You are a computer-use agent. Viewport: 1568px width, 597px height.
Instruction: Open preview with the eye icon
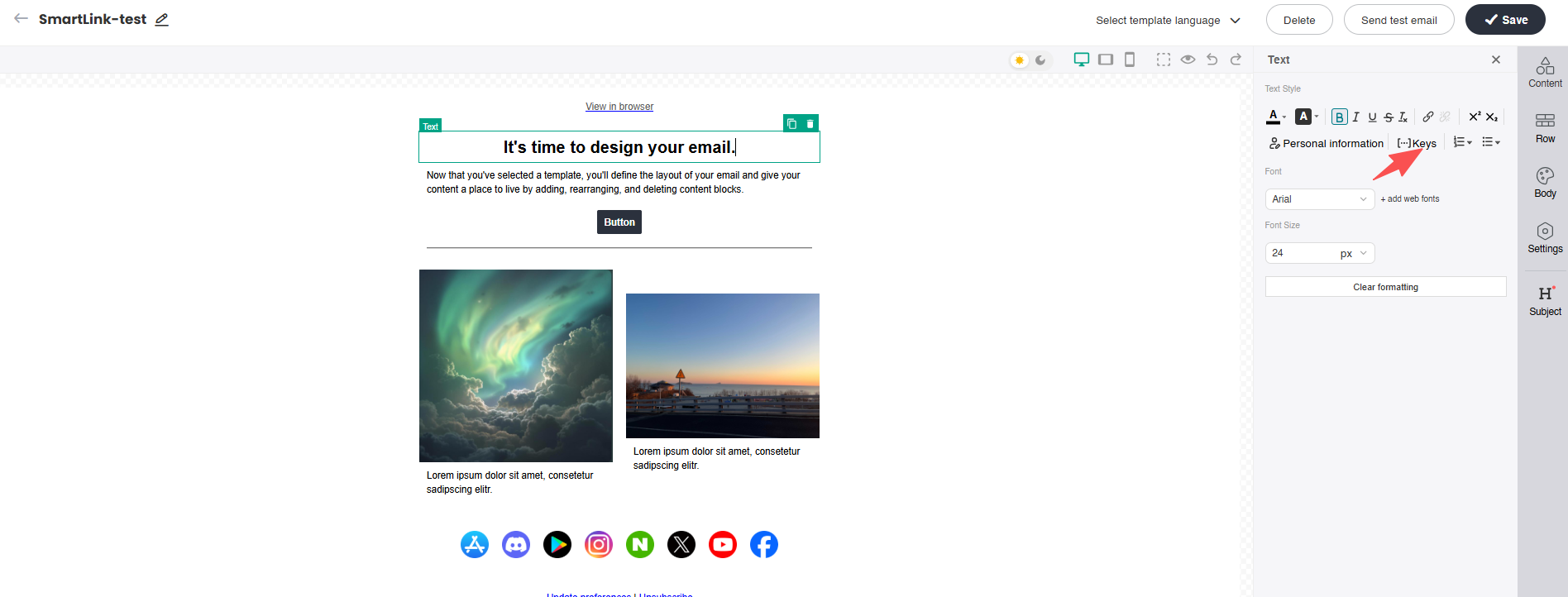[1188, 60]
